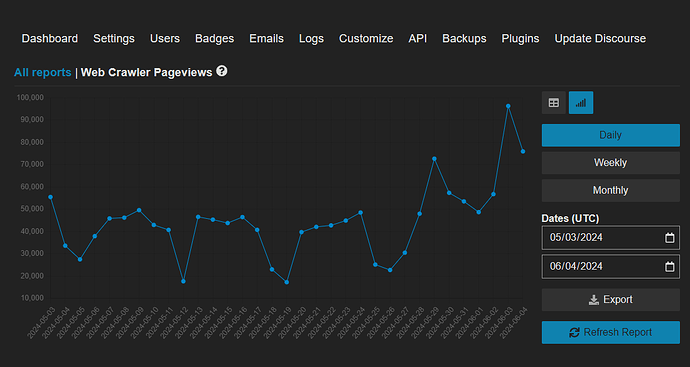The height and width of the screenshot is (367, 690).
Task: Focus the start date field 05/03/2024
Action: pyautogui.click(x=611, y=238)
